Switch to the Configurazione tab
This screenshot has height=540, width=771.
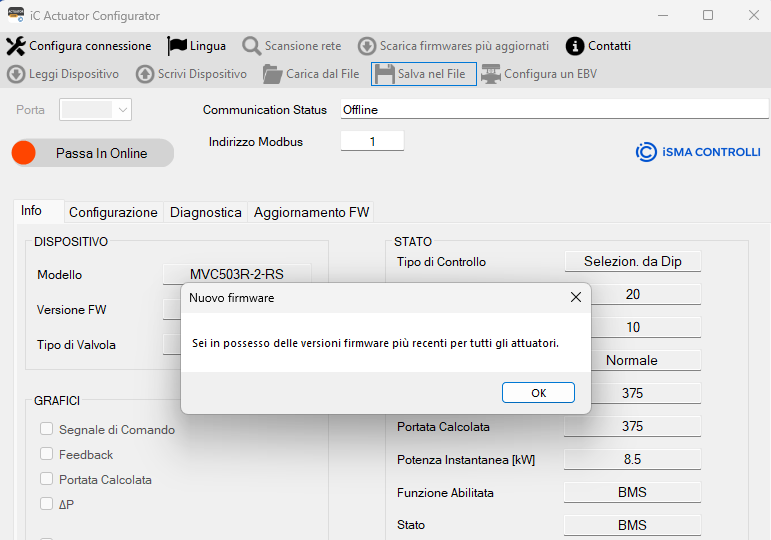[x=113, y=212]
